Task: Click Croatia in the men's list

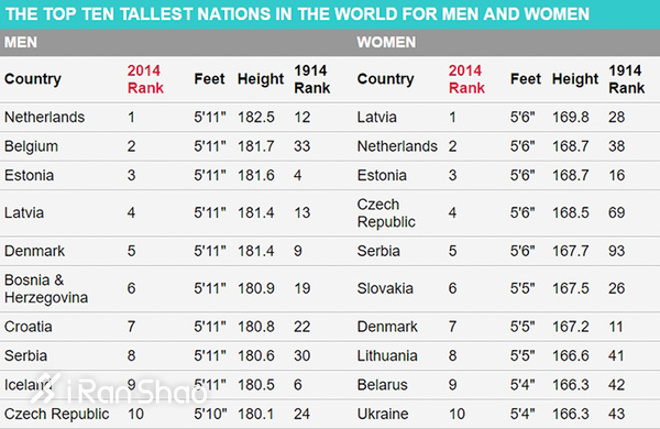Action: (29, 326)
